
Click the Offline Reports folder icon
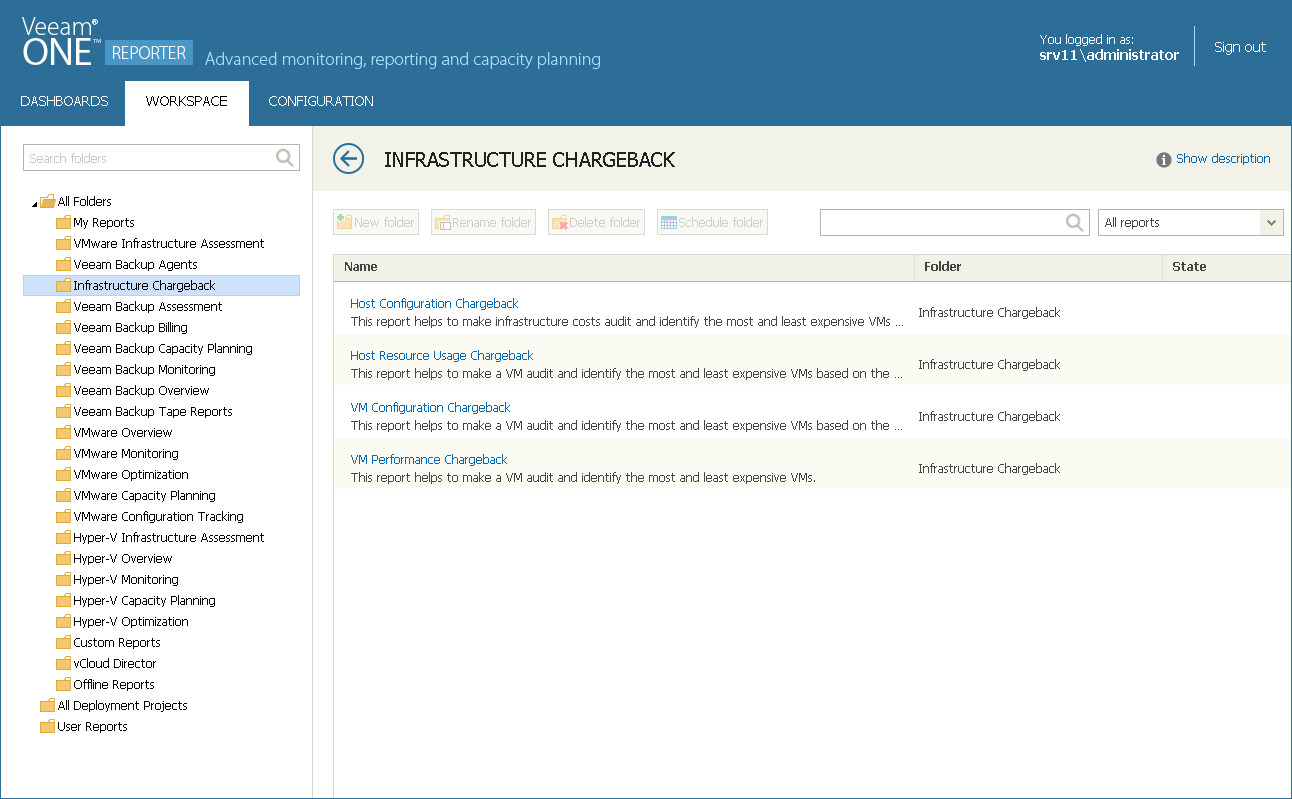(x=64, y=684)
